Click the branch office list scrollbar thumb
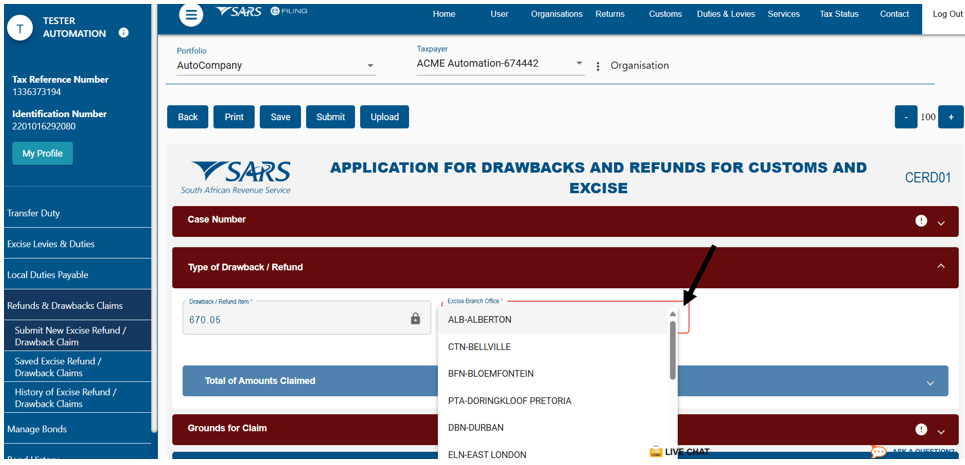 pyautogui.click(x=673, y=349)
